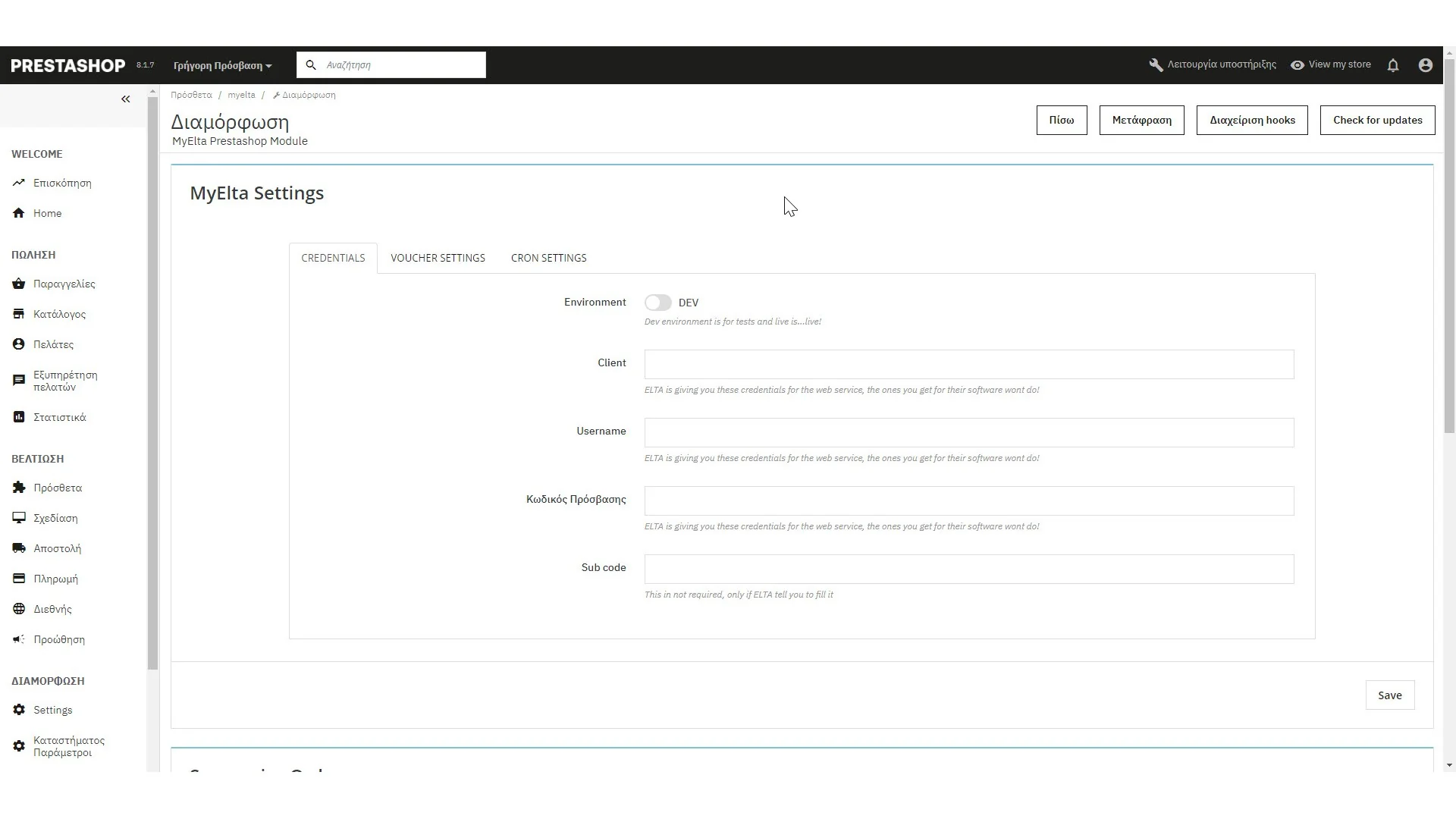Expand the Καταστήματος Παράμετροι menu

pyautogui.click(x=68, y=747)
